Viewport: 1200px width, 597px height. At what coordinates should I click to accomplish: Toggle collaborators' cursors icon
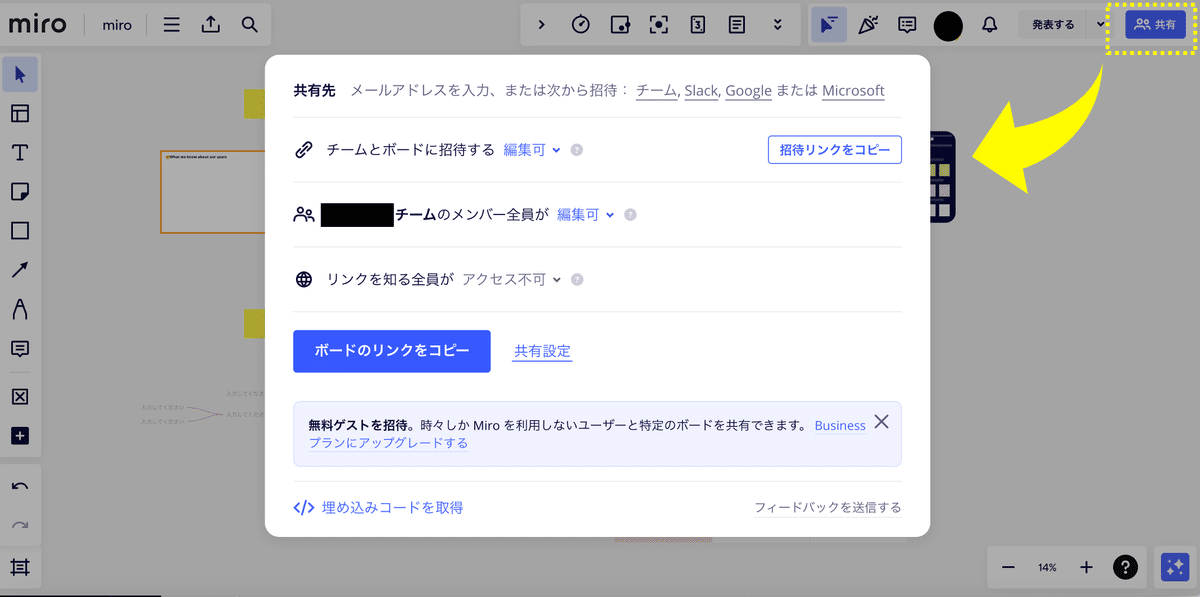(x=828, y=25)
